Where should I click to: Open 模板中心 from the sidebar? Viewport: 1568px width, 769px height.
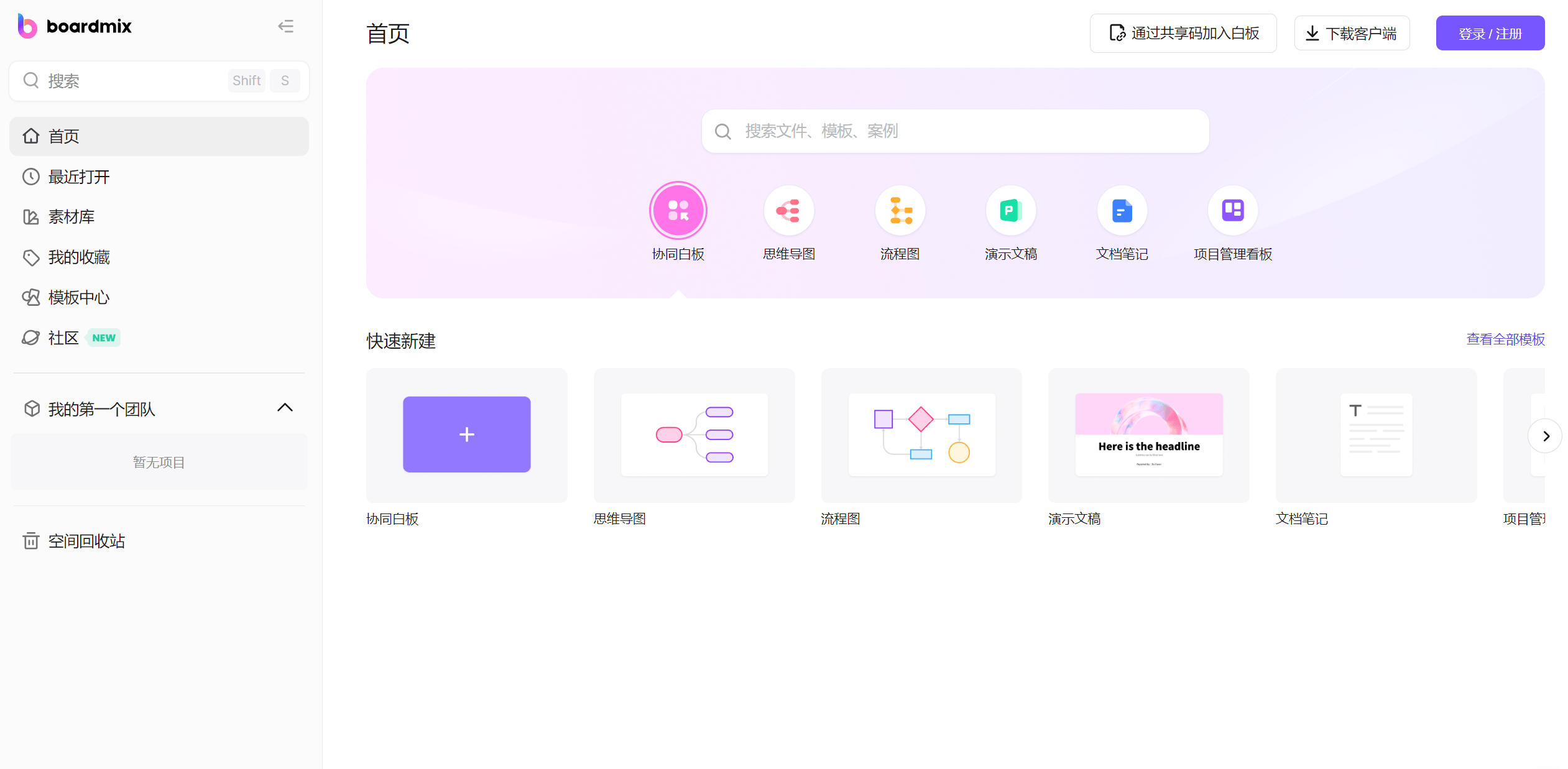79,298
